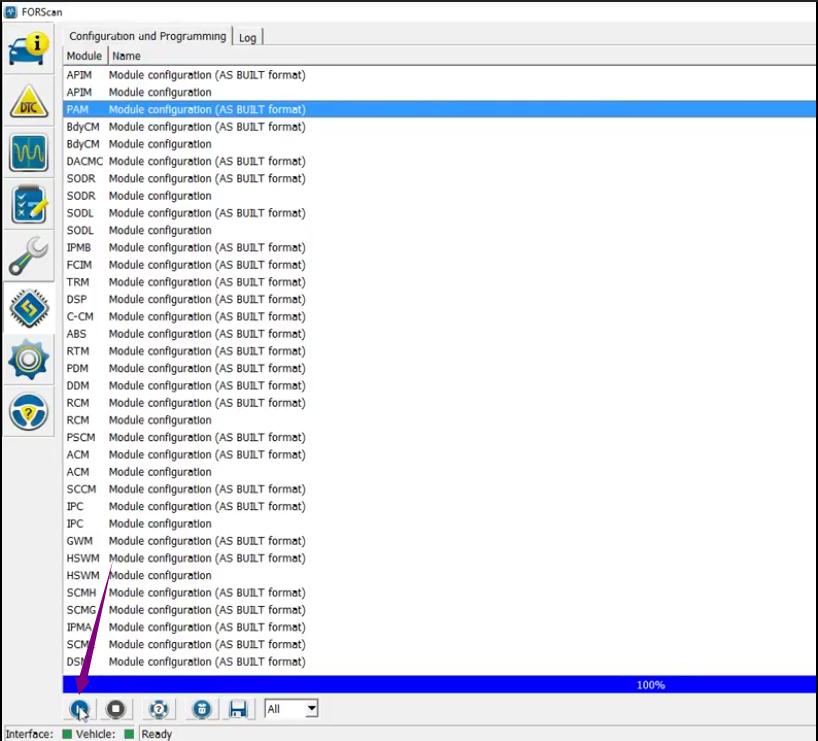Open the oscilloscope live data section
Viewport: 818px width, 741px height.
(29, 153)
